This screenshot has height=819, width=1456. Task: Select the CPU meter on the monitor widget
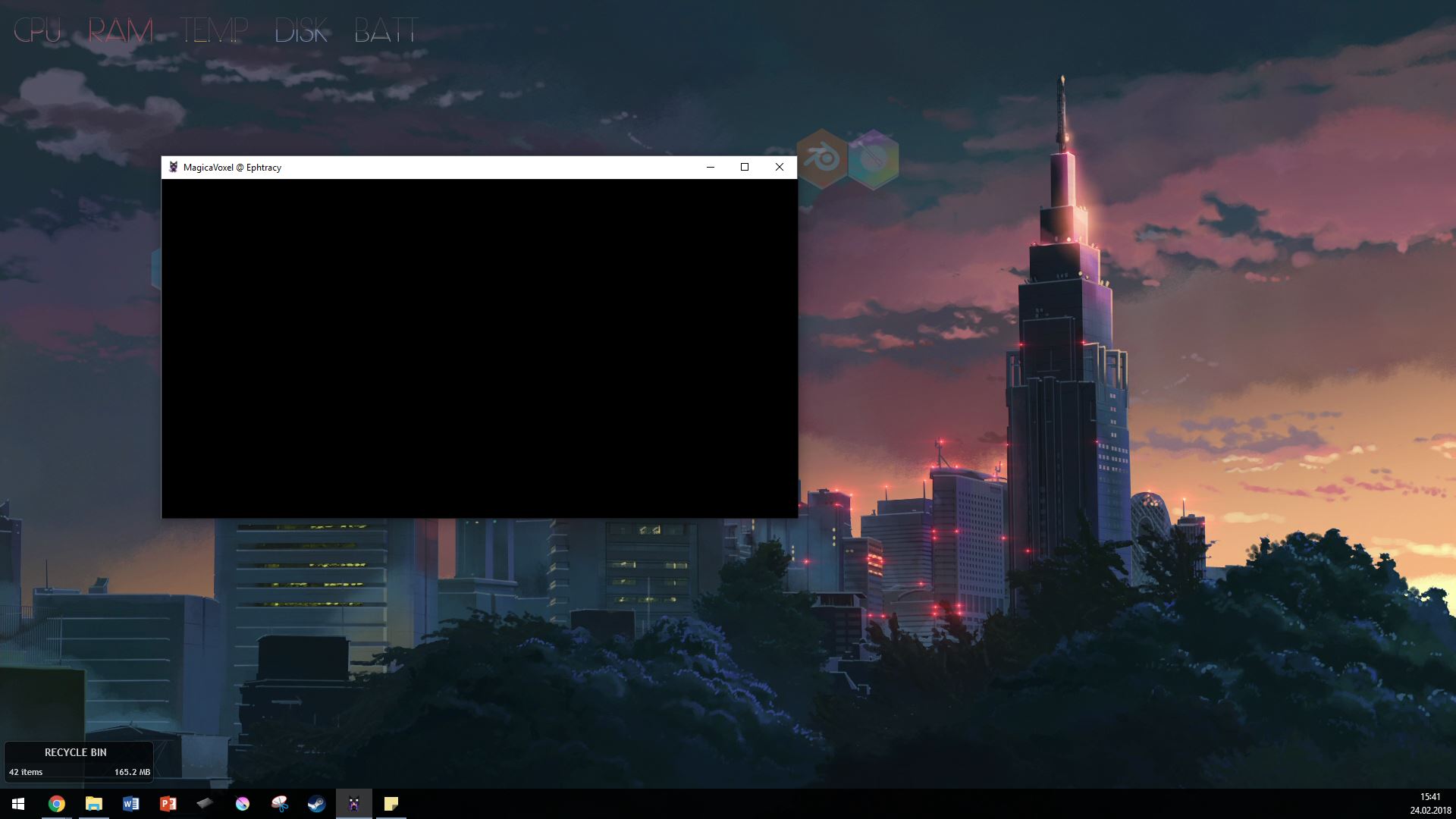37,30
